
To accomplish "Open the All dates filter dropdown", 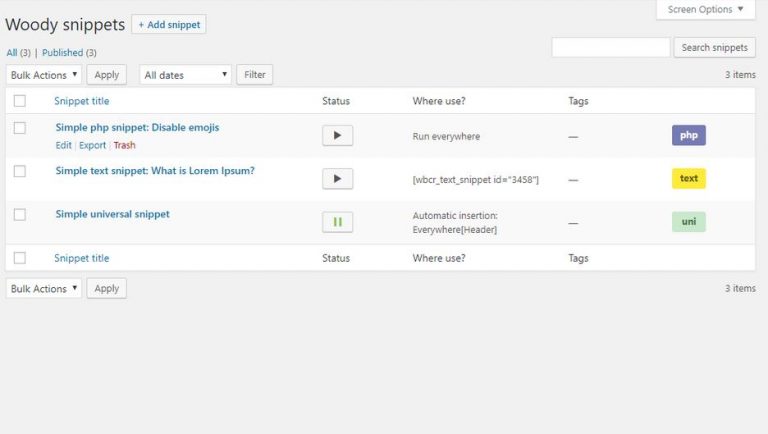I will (x=185, y=75).
